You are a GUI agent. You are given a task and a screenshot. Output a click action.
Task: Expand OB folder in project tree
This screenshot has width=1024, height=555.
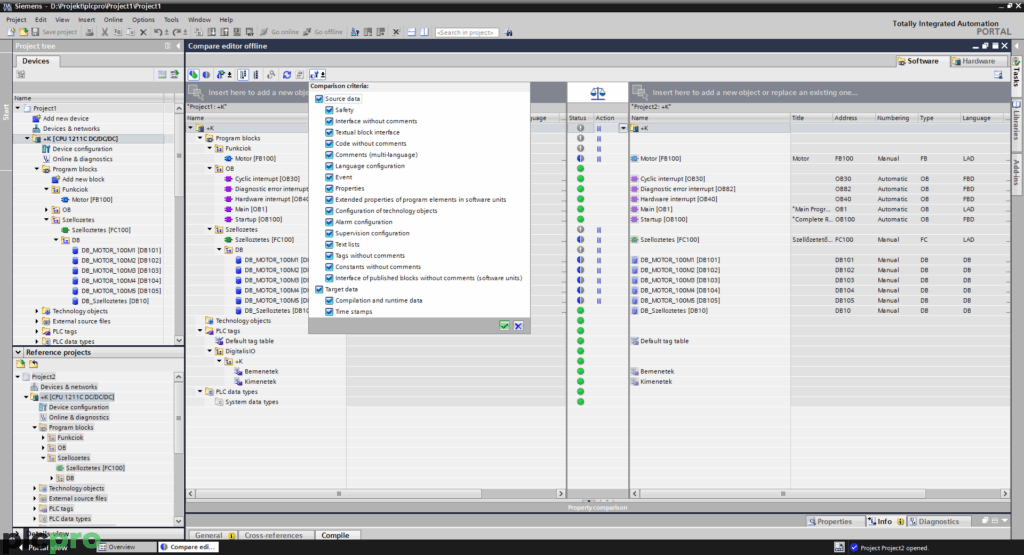point(47,210)
